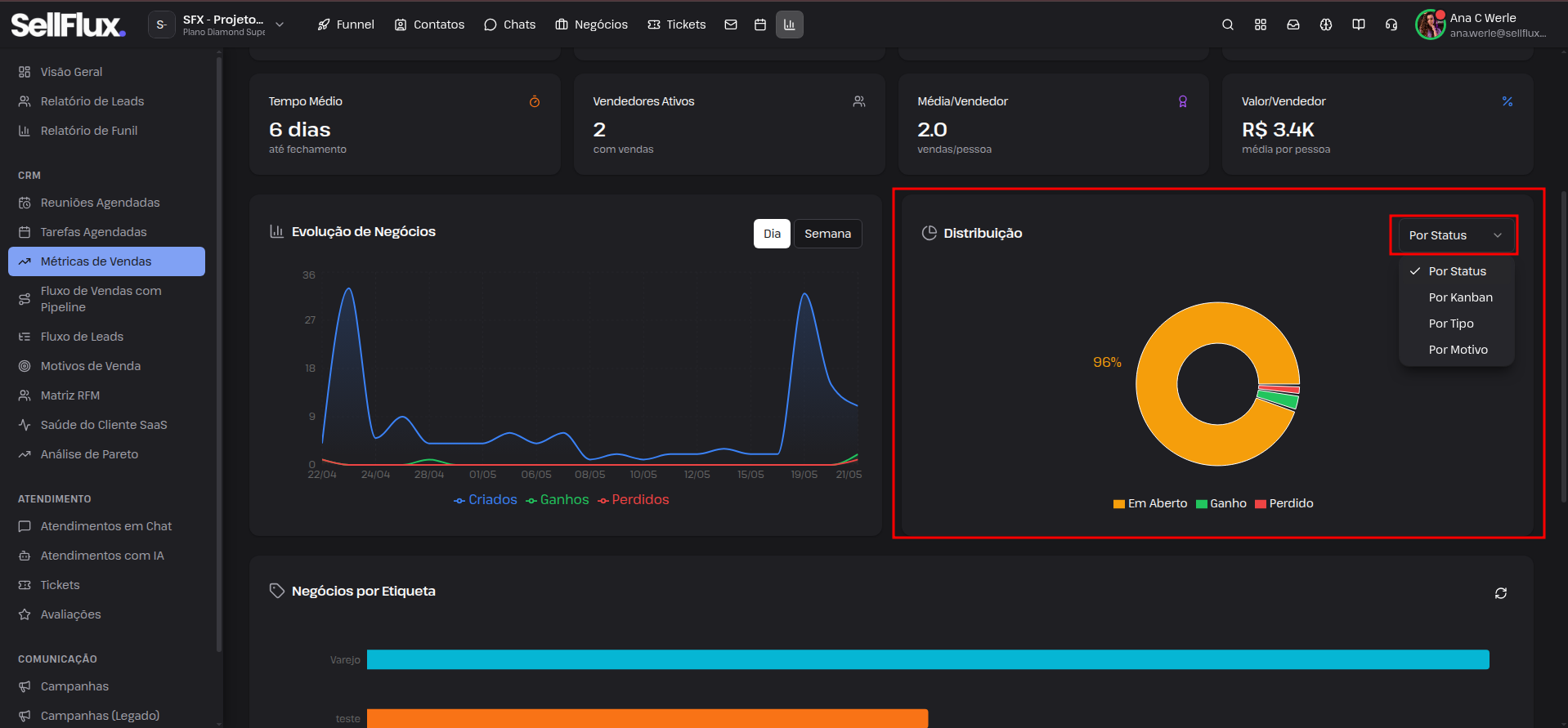
Task: Open the Negócios tab in the top navigation
Action: pyautogui.click(x=592, y=25)
